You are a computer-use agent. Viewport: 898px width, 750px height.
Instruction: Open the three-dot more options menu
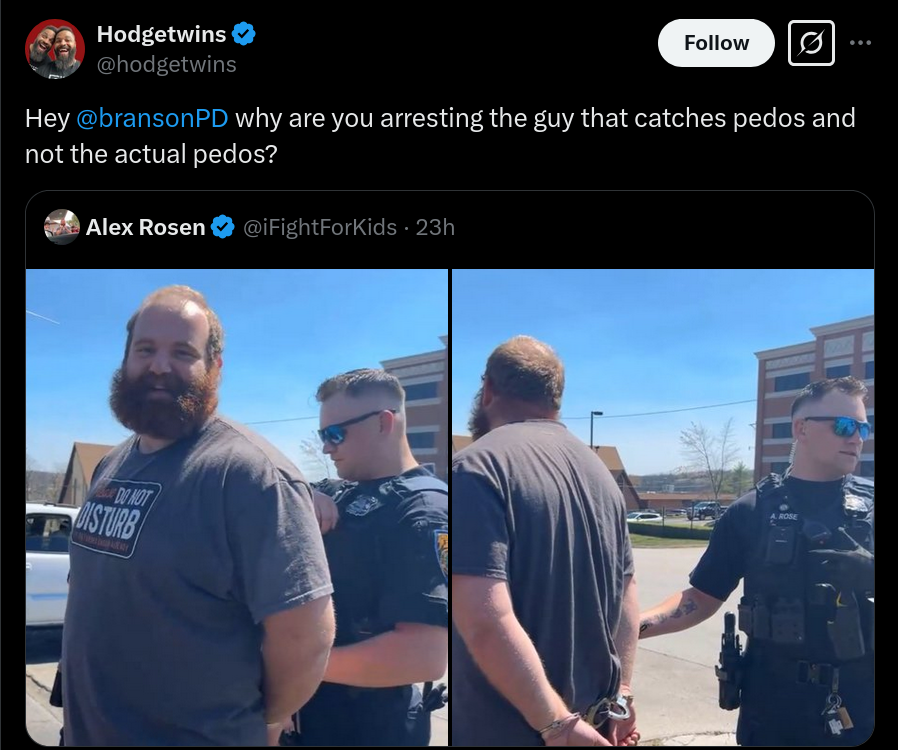pos(861,42)
